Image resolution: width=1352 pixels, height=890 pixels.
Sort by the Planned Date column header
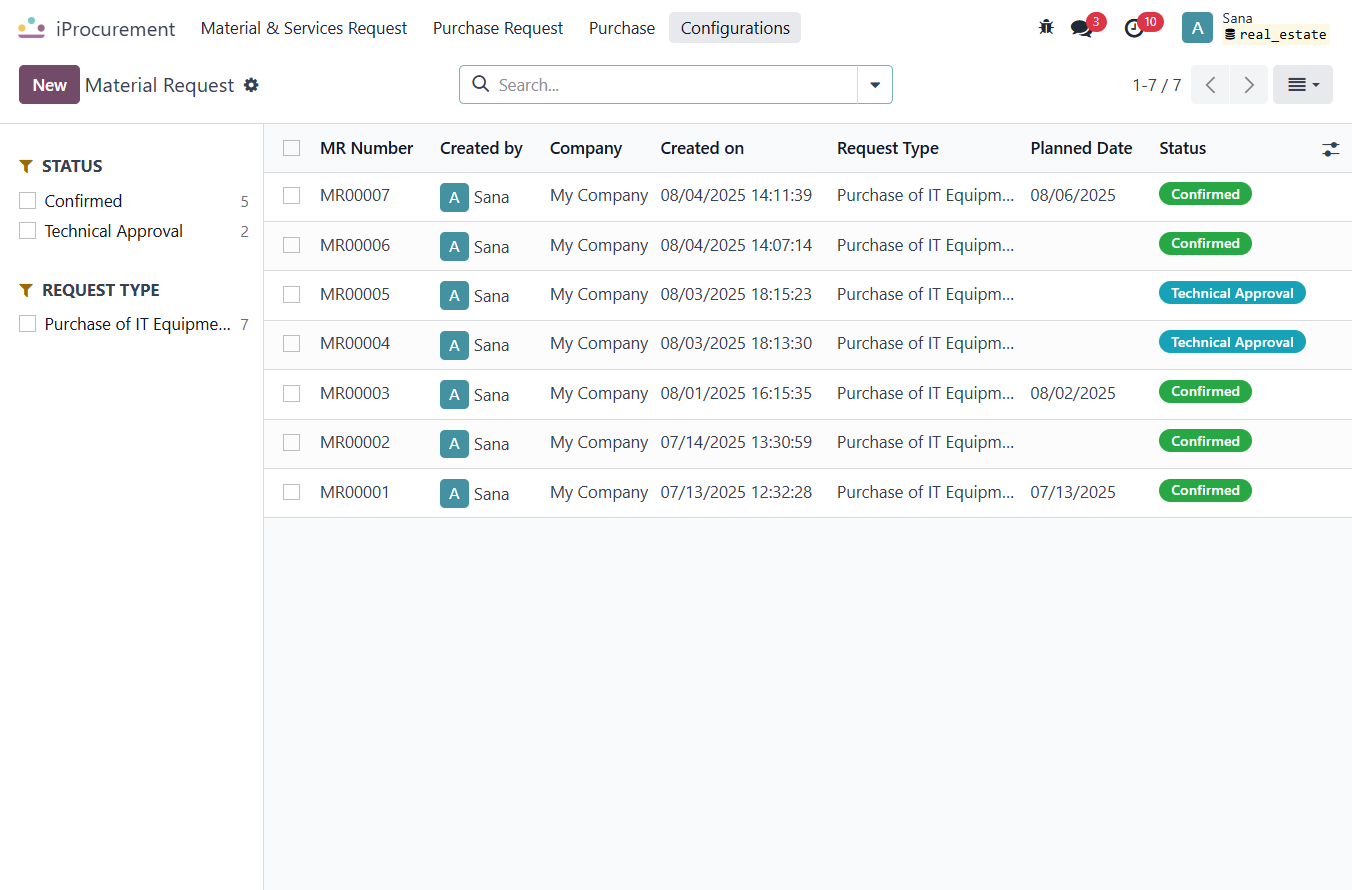click(1081, 148)
